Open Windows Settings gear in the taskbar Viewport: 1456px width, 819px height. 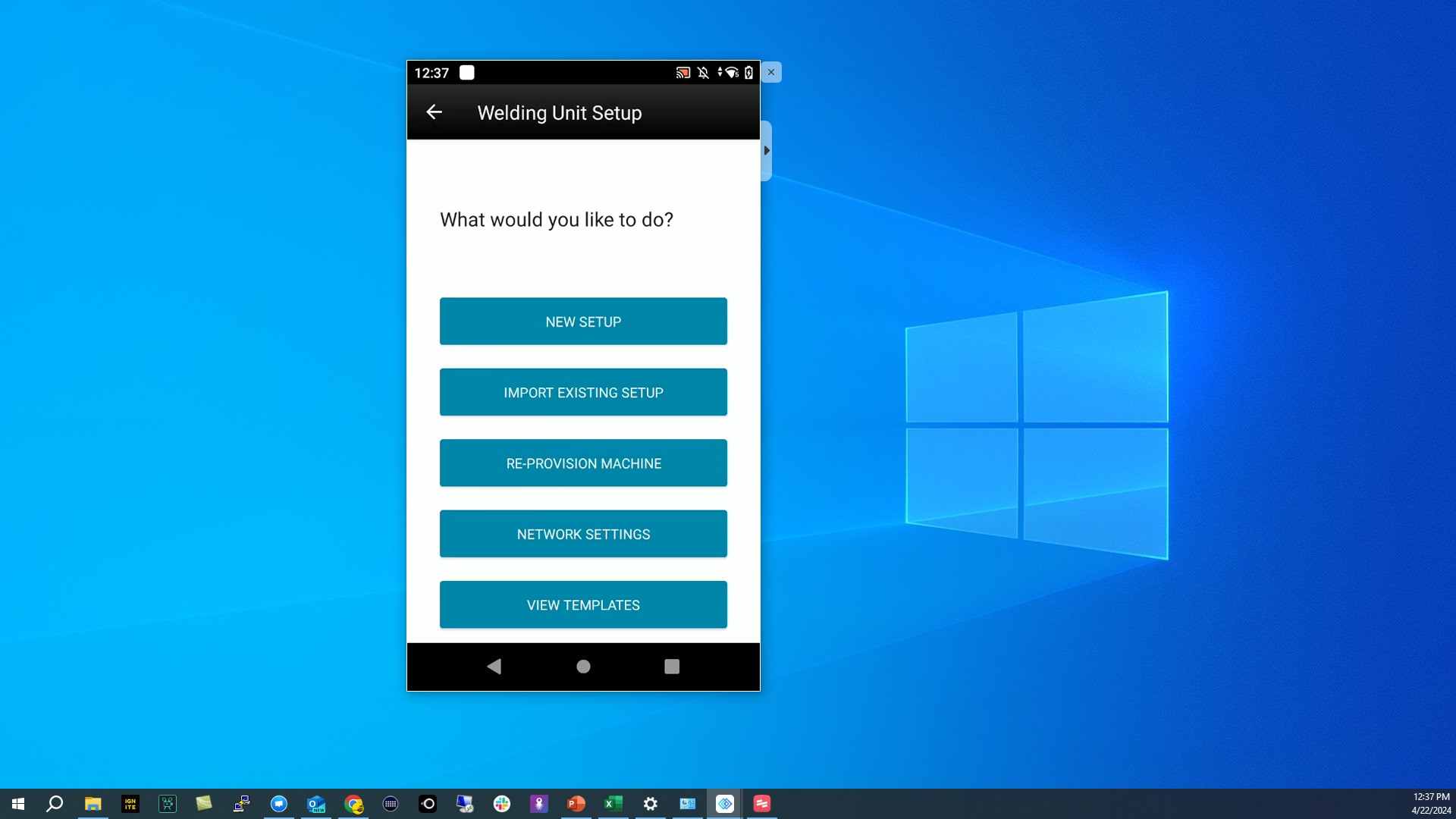pyautogui.click(x=651, y=804)
